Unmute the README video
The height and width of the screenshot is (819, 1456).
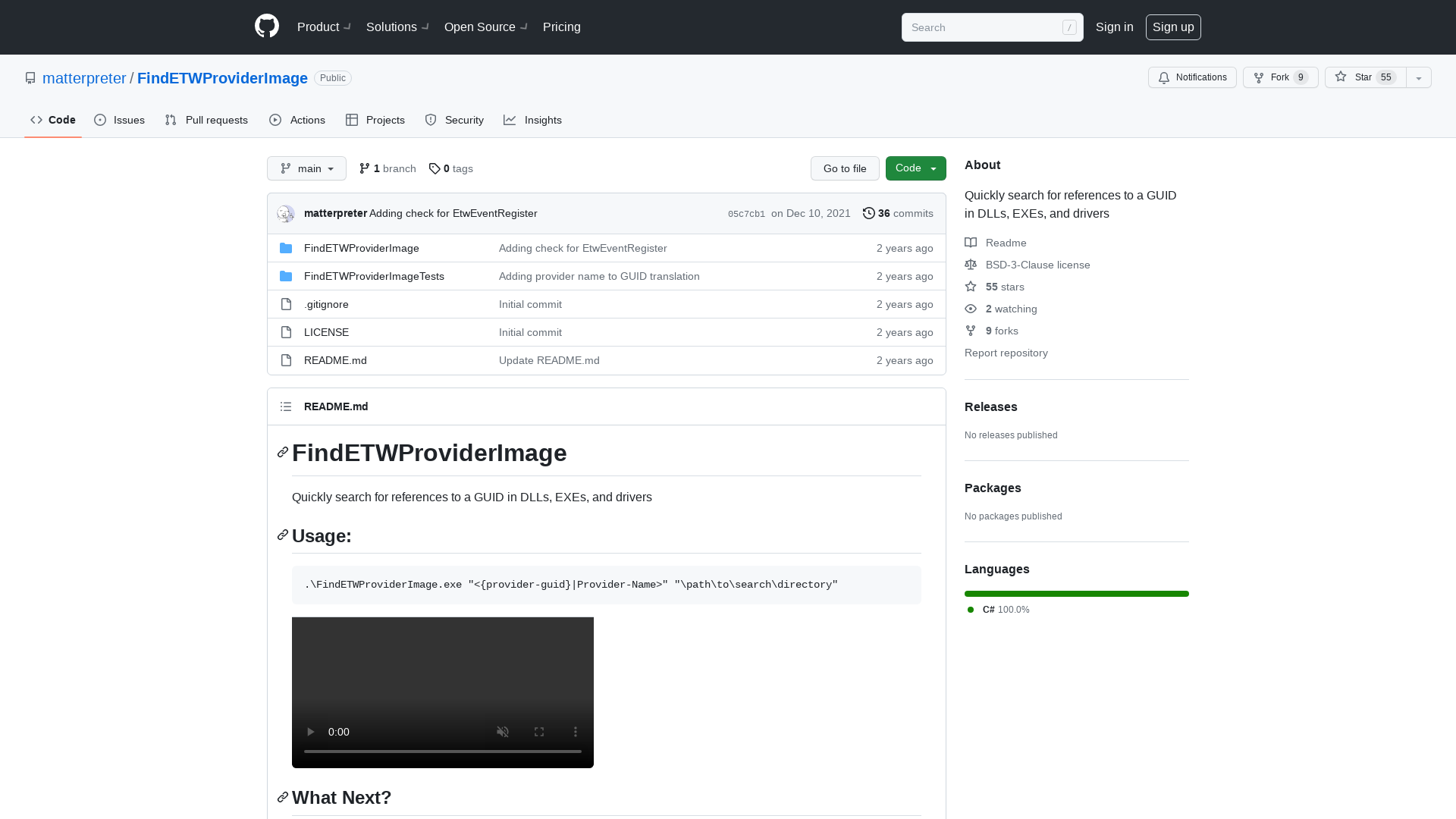tap(503, 732)
